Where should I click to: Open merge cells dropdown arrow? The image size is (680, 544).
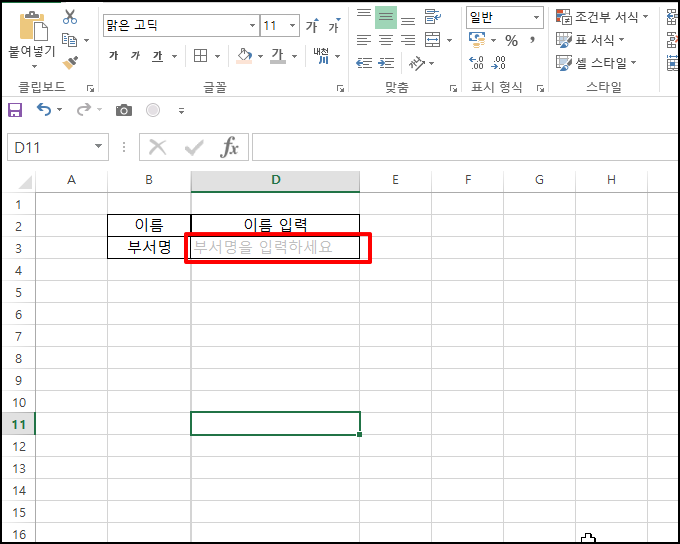(449, 40)
